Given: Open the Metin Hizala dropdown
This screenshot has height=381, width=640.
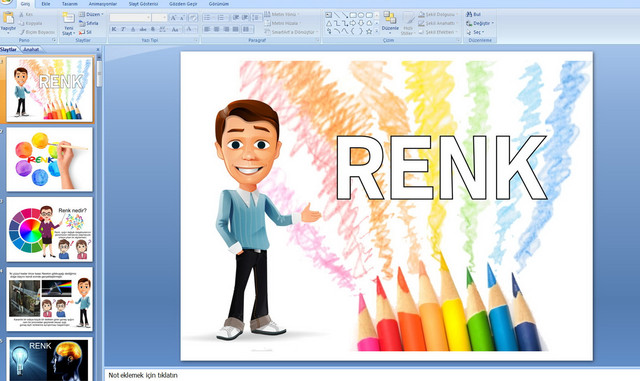Looking at the screenshot, I should pos(283,23).
